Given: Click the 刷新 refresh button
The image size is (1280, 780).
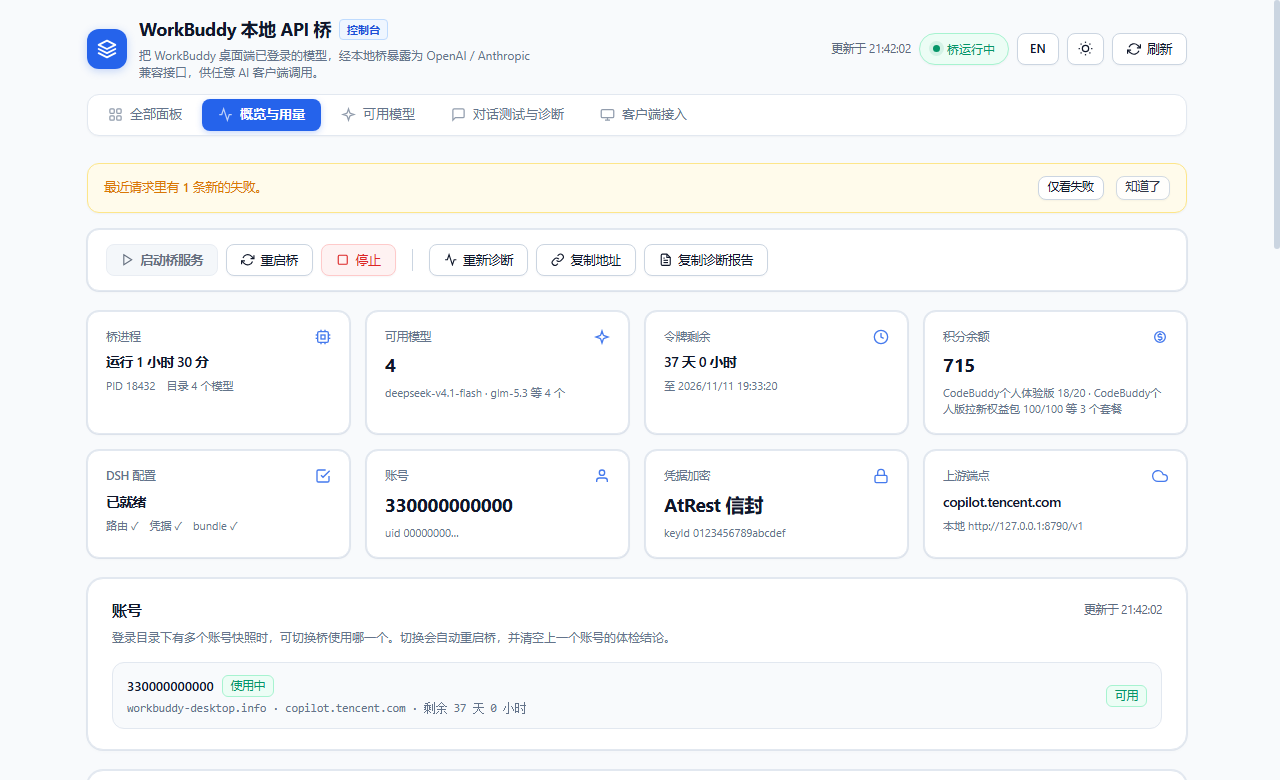Looking at the screenshot, I should (x=1149, y=49).
